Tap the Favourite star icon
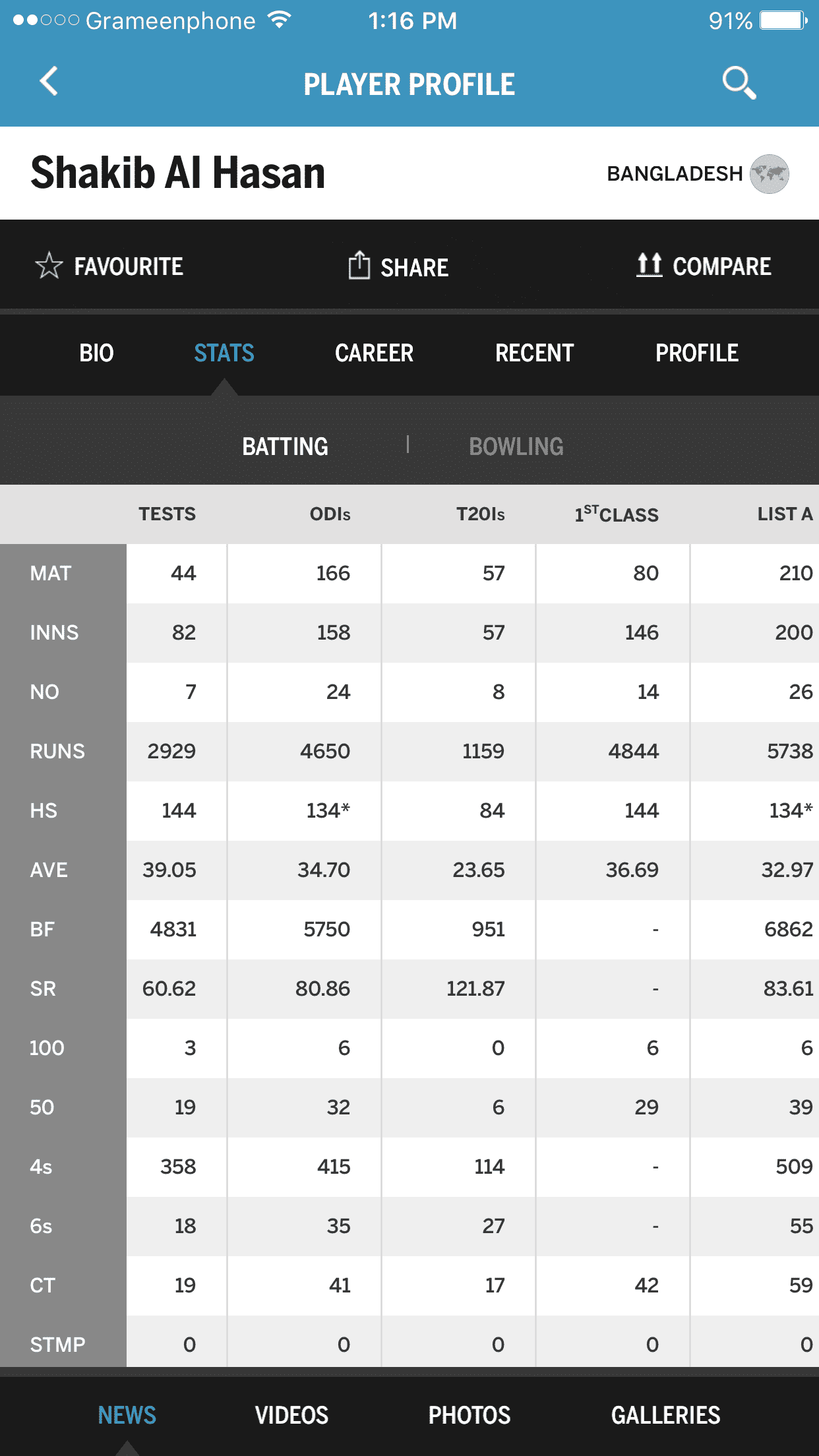Viewport: 819px width, 1456px height. 49,266
